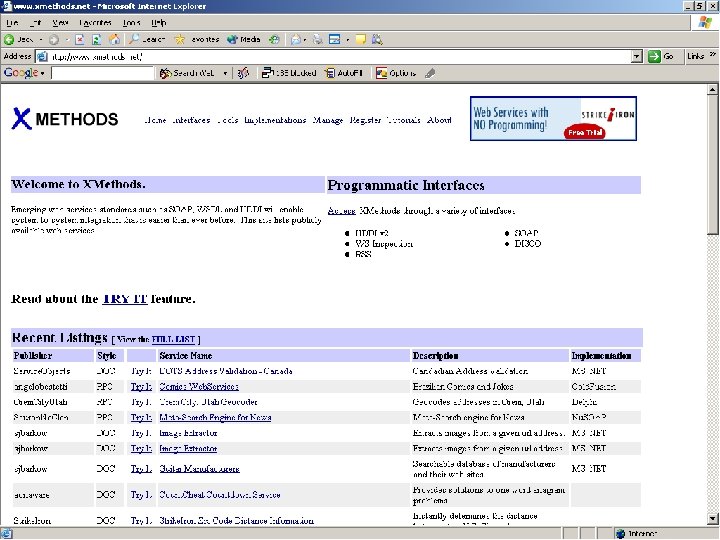Viewport: 720px width, 540px height.
Task: Click the vertical scrollbar thumb
Action: (x=713, y=165)
